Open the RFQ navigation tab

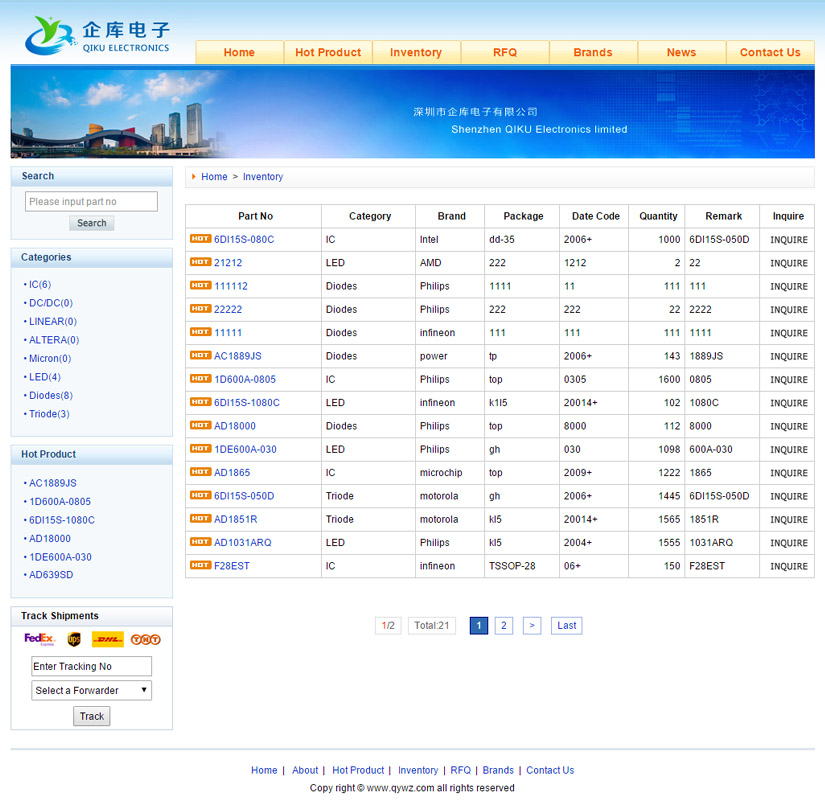pos(505,52)
